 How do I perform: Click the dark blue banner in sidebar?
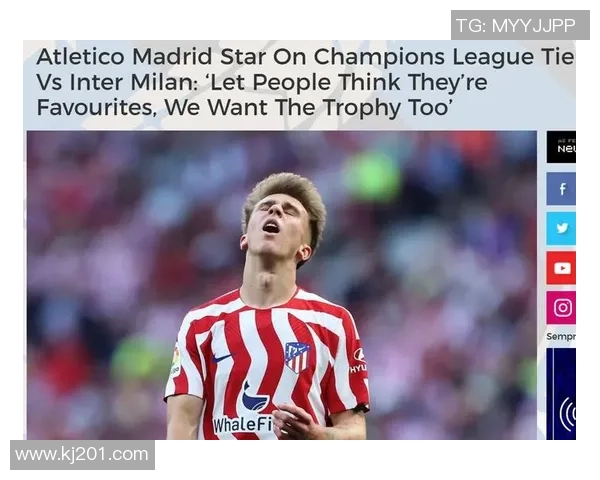coord(561,393)
